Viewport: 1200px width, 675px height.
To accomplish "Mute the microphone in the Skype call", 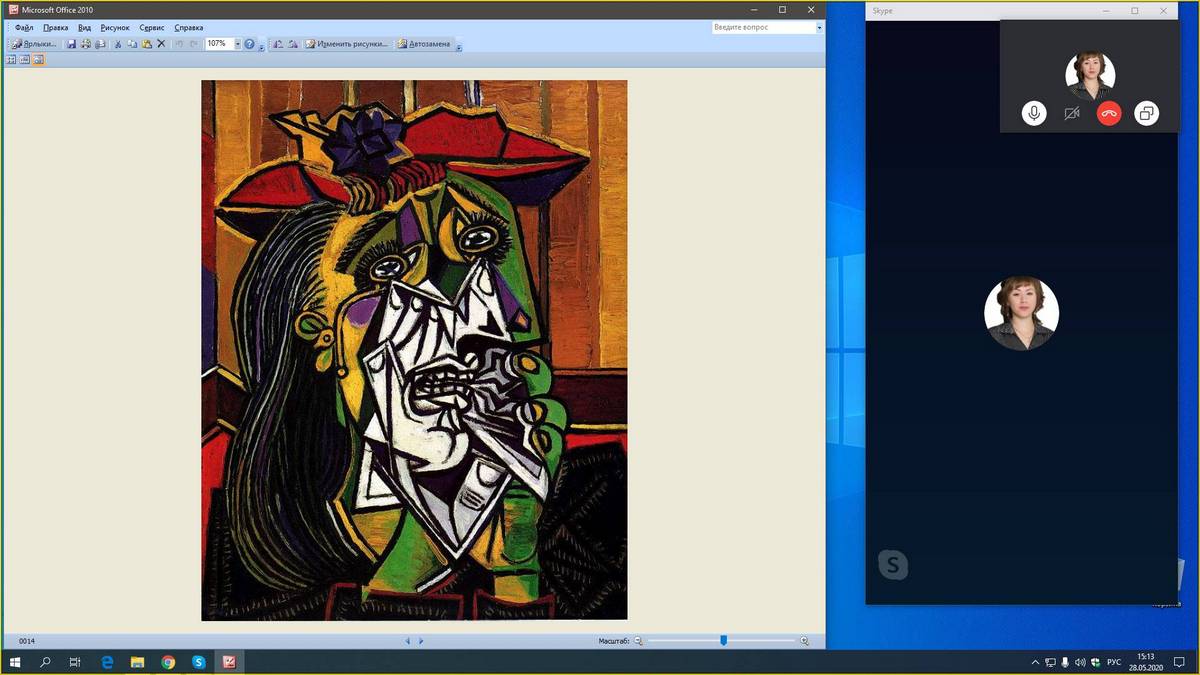I will point(1034,114).
